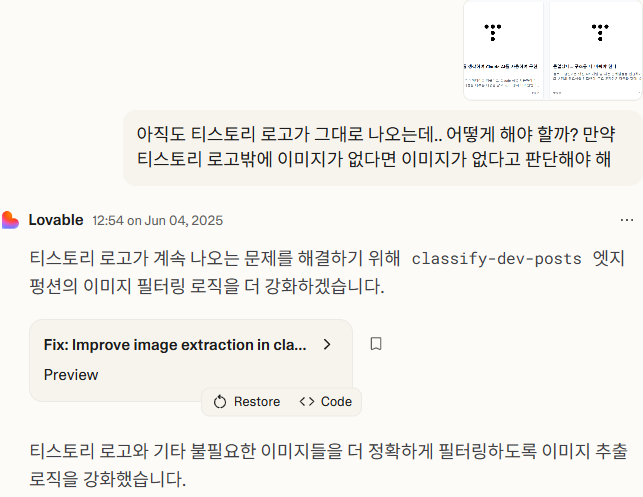
Task: Click the reply paragraph above Fix card
Action: point(327,272)
